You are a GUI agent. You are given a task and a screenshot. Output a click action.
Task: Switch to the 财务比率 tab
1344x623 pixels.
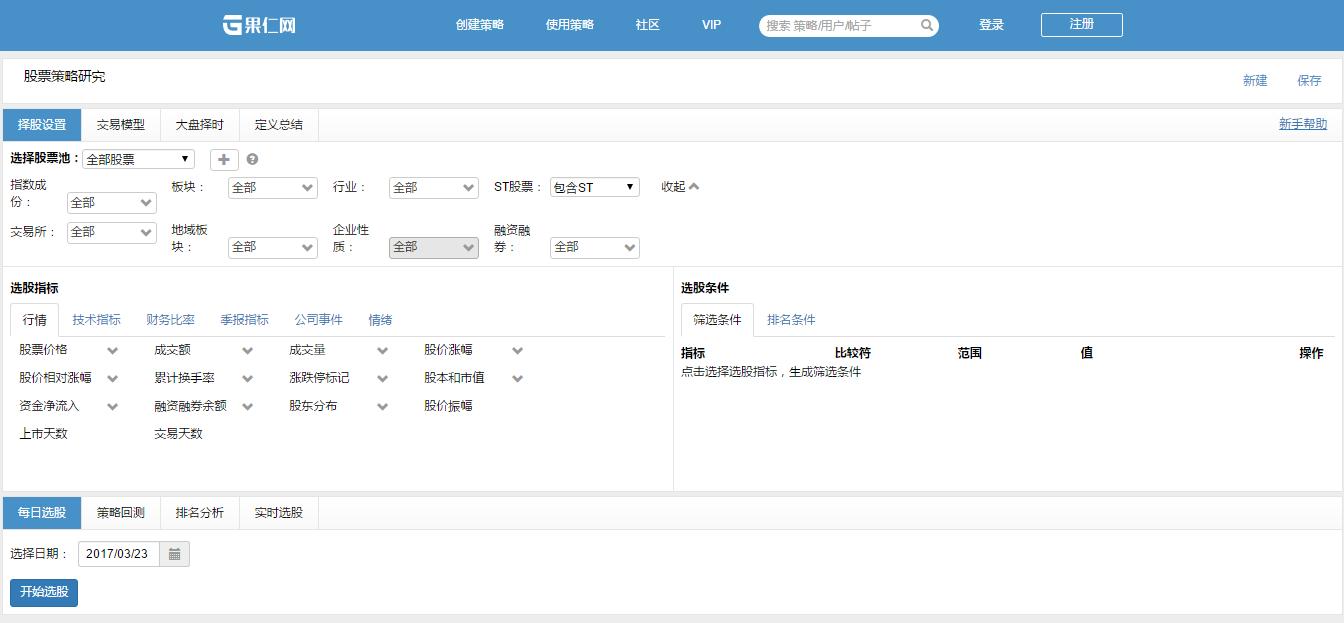point(170,320)
